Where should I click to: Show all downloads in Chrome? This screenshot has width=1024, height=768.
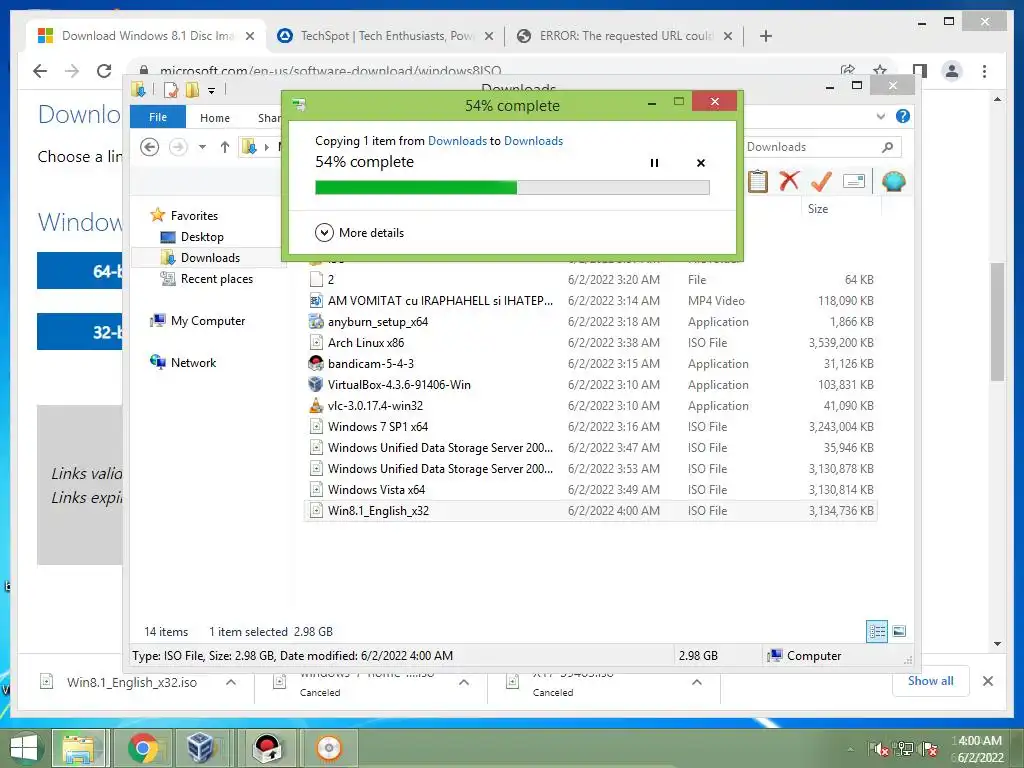[930, 681]
